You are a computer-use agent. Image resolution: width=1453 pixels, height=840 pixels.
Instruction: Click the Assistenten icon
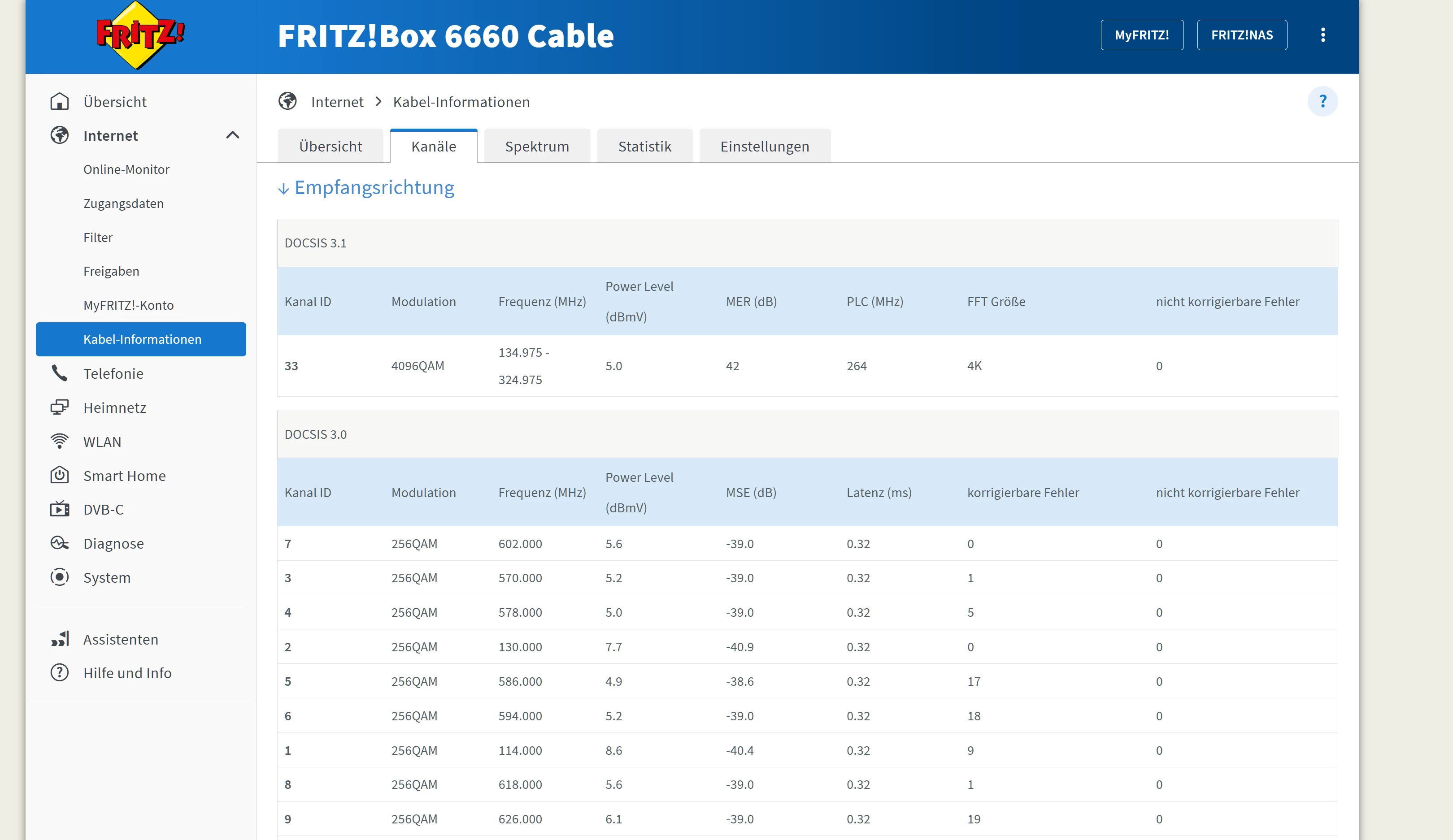click(x=59, y=639)
